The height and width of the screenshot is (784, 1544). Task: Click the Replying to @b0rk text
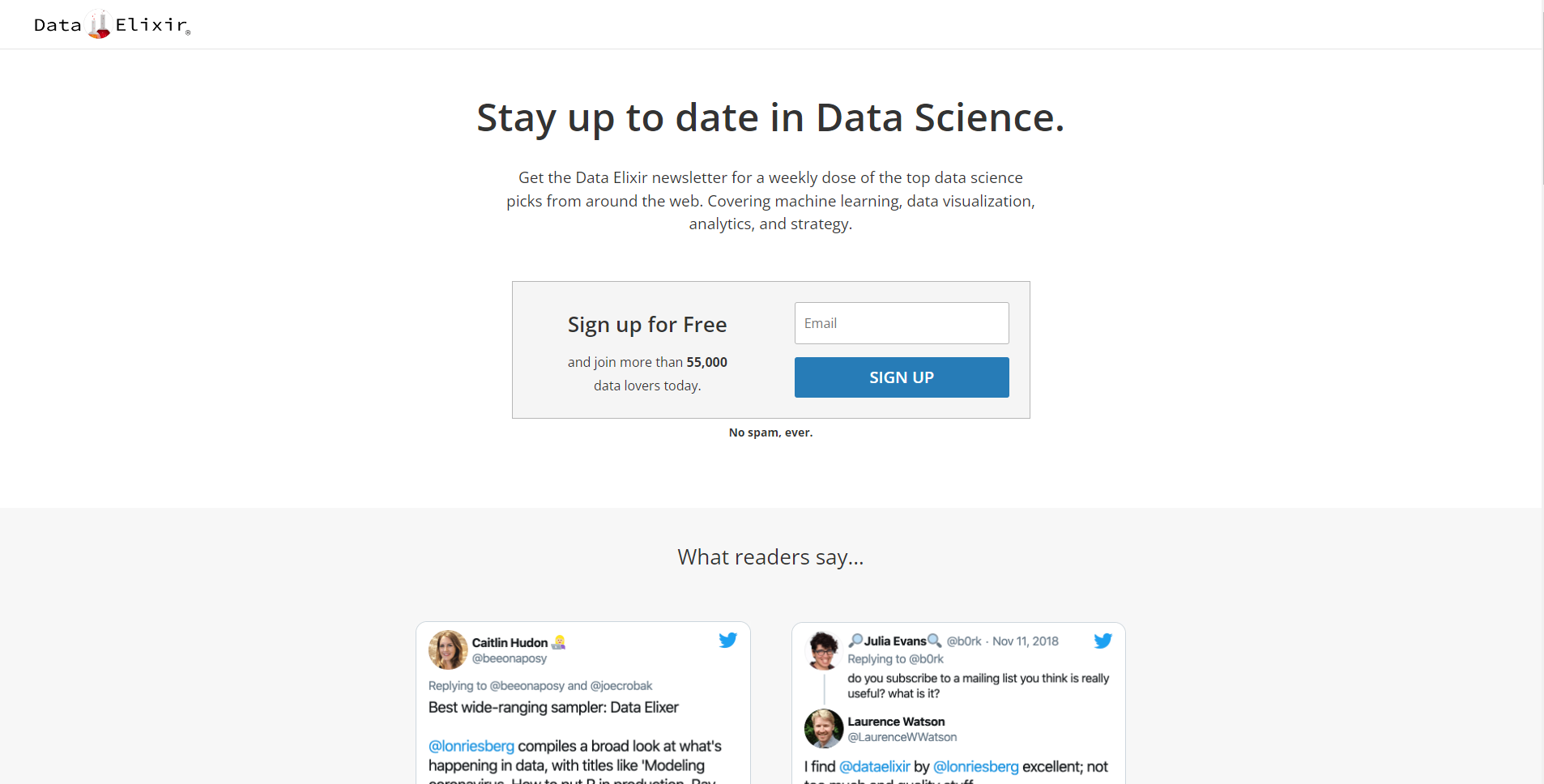click(896, 659)
